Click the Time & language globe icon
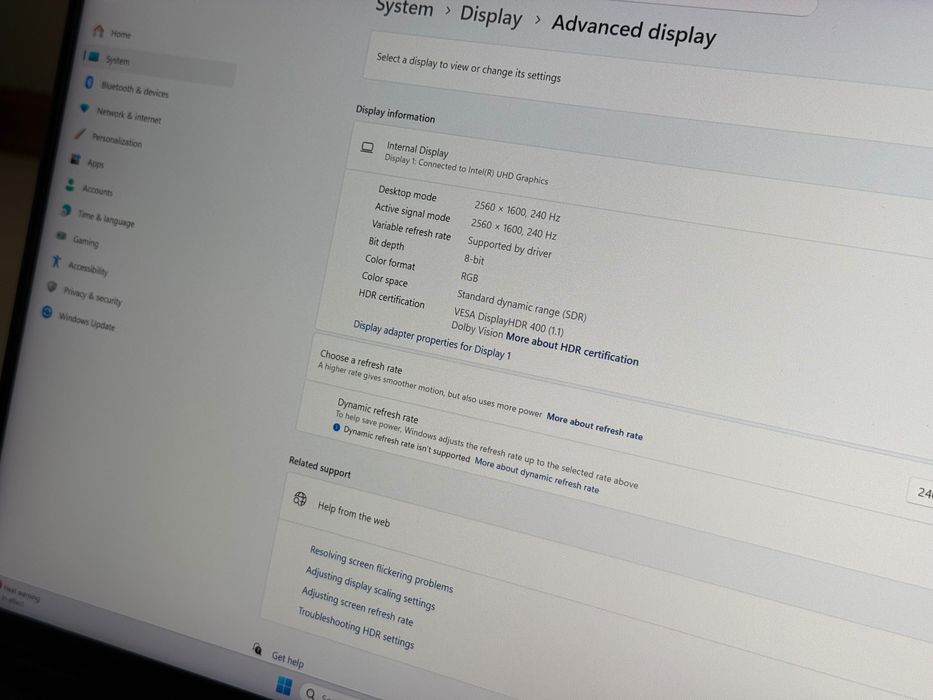Screen dimensions: 933x700 coord(66,210)
